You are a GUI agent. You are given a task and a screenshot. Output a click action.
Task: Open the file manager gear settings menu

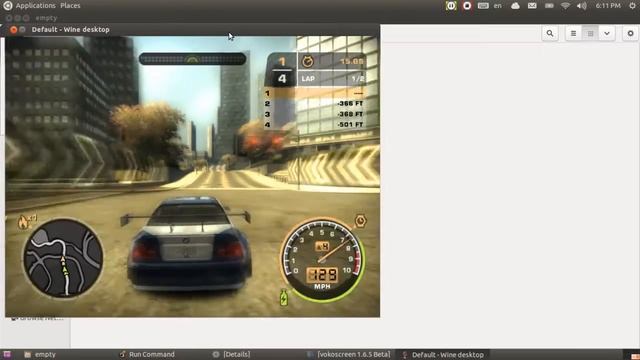[x=631, y=33]
